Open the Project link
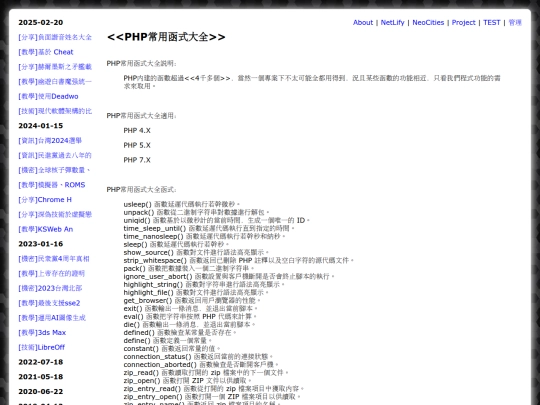Screen dimensions: 540x405 tap(464, 22)
